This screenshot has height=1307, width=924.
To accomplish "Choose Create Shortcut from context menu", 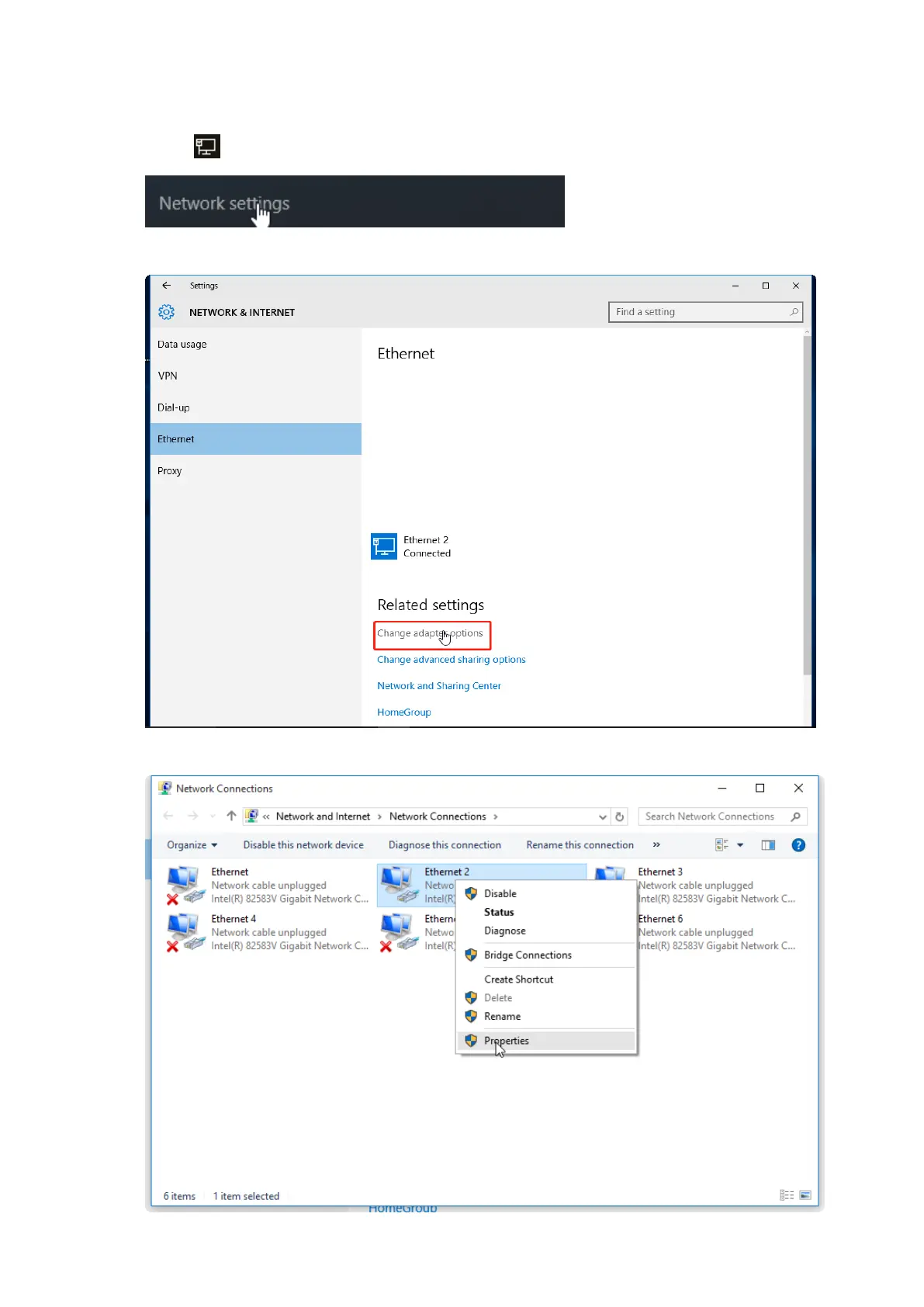I will 546,980.
